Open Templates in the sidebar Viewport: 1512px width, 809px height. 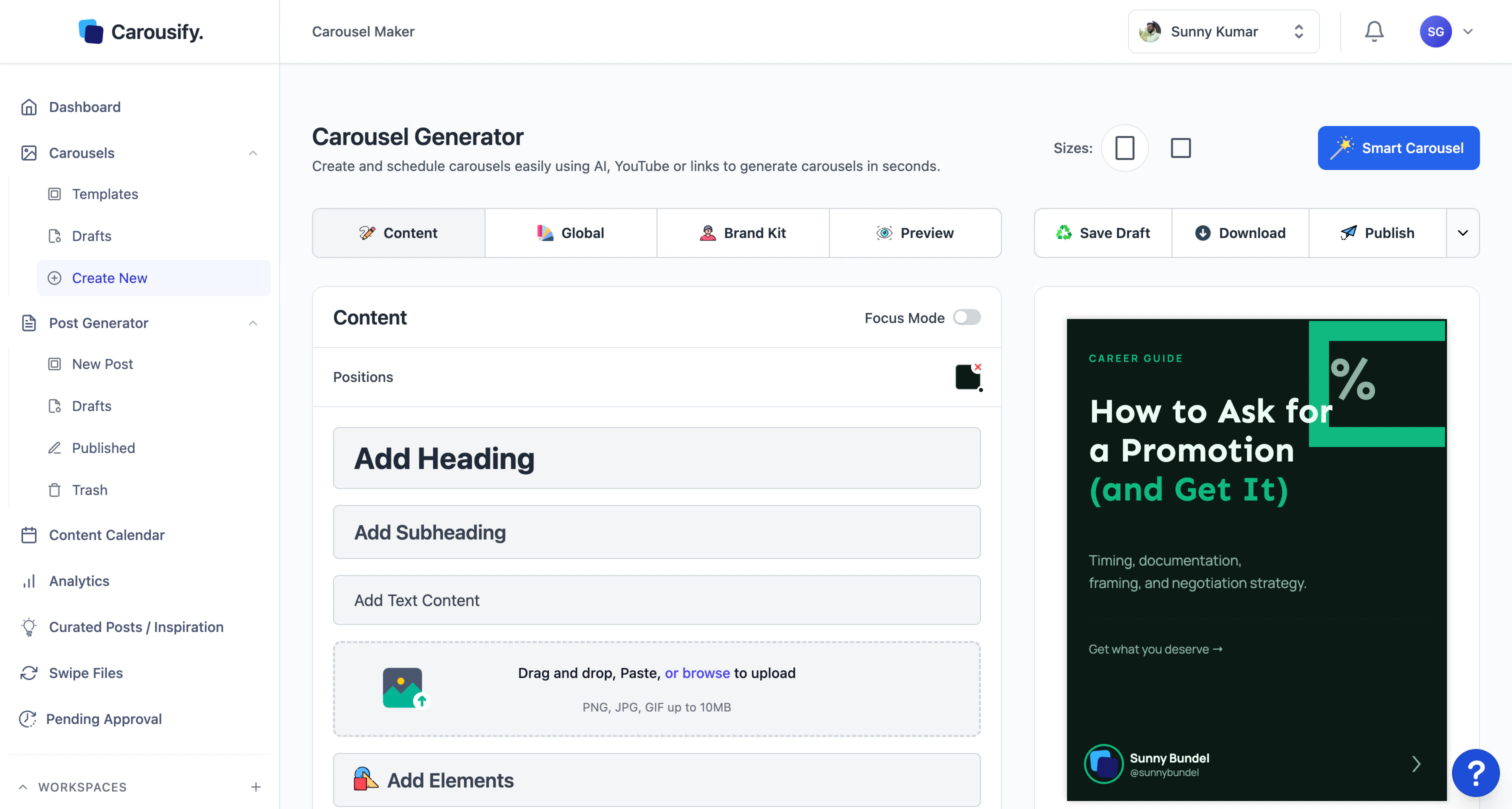tap(154, 193)
